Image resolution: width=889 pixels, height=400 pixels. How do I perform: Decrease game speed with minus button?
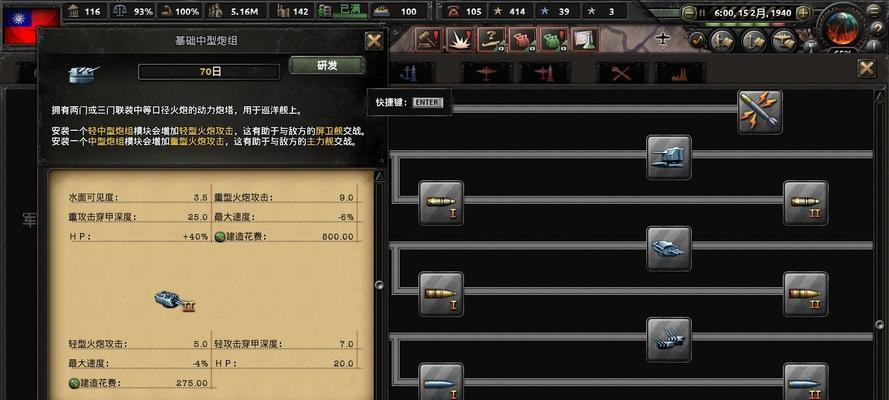(x=689, y=12)
